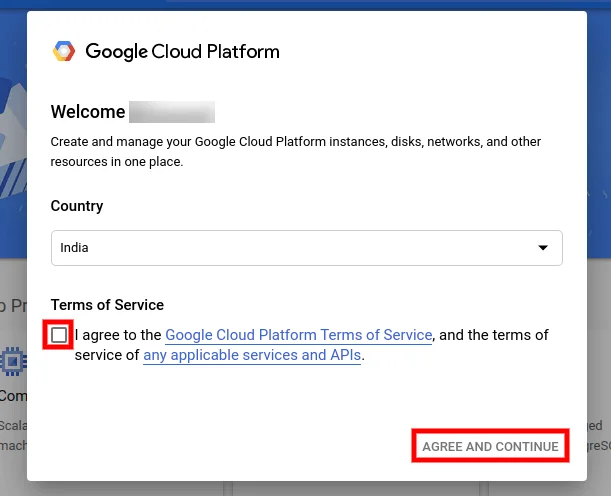Click 'and the terms of' text in agreement
611x496 pixels.
coord(495,335)
